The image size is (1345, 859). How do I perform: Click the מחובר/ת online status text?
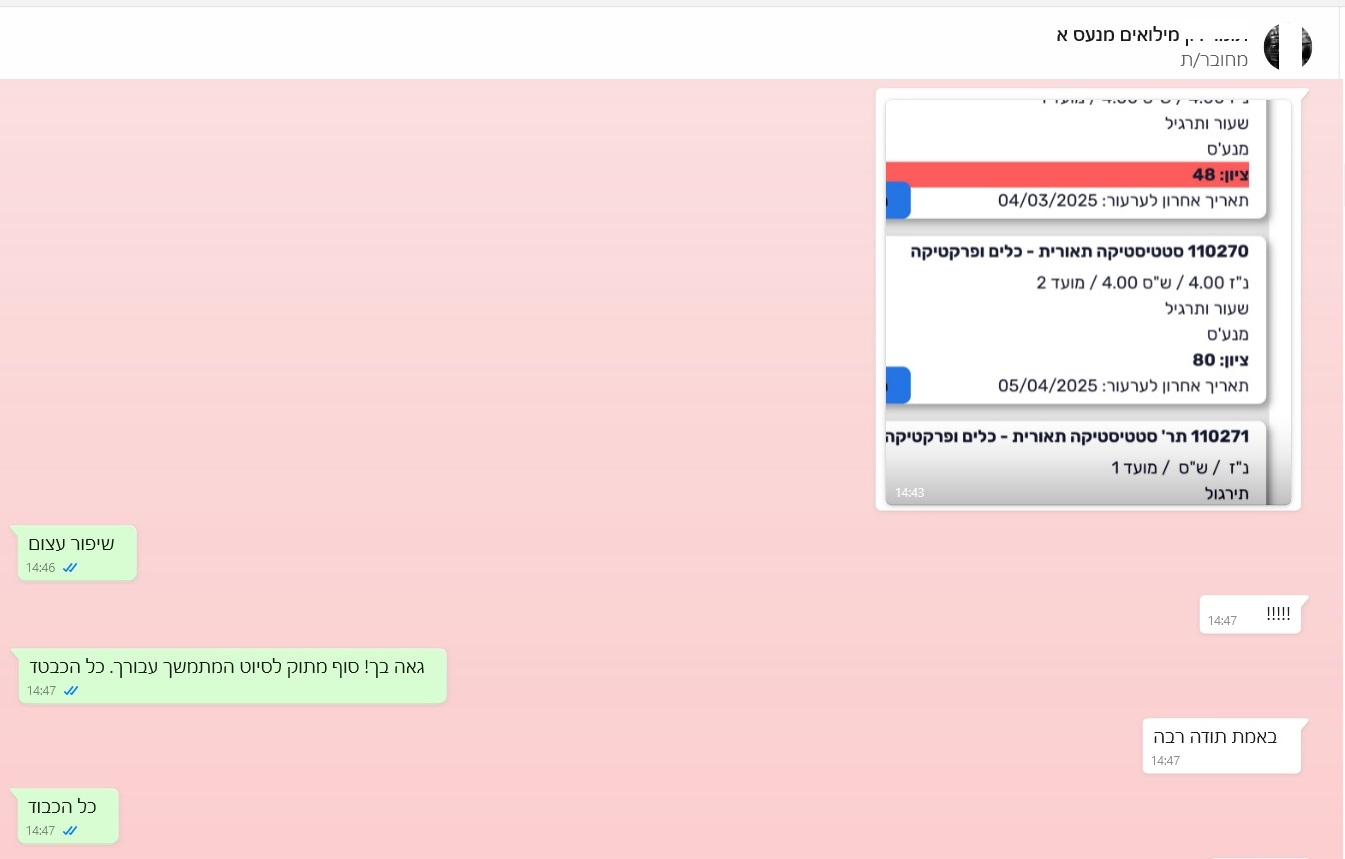[1213, 60]
